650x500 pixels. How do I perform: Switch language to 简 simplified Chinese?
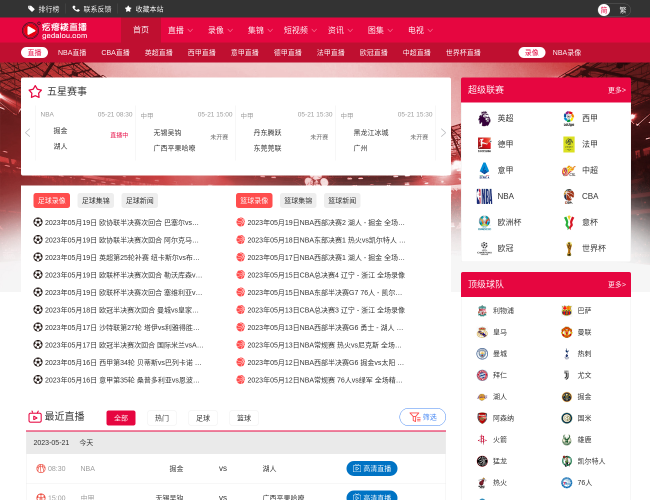[x=604, y=10]
